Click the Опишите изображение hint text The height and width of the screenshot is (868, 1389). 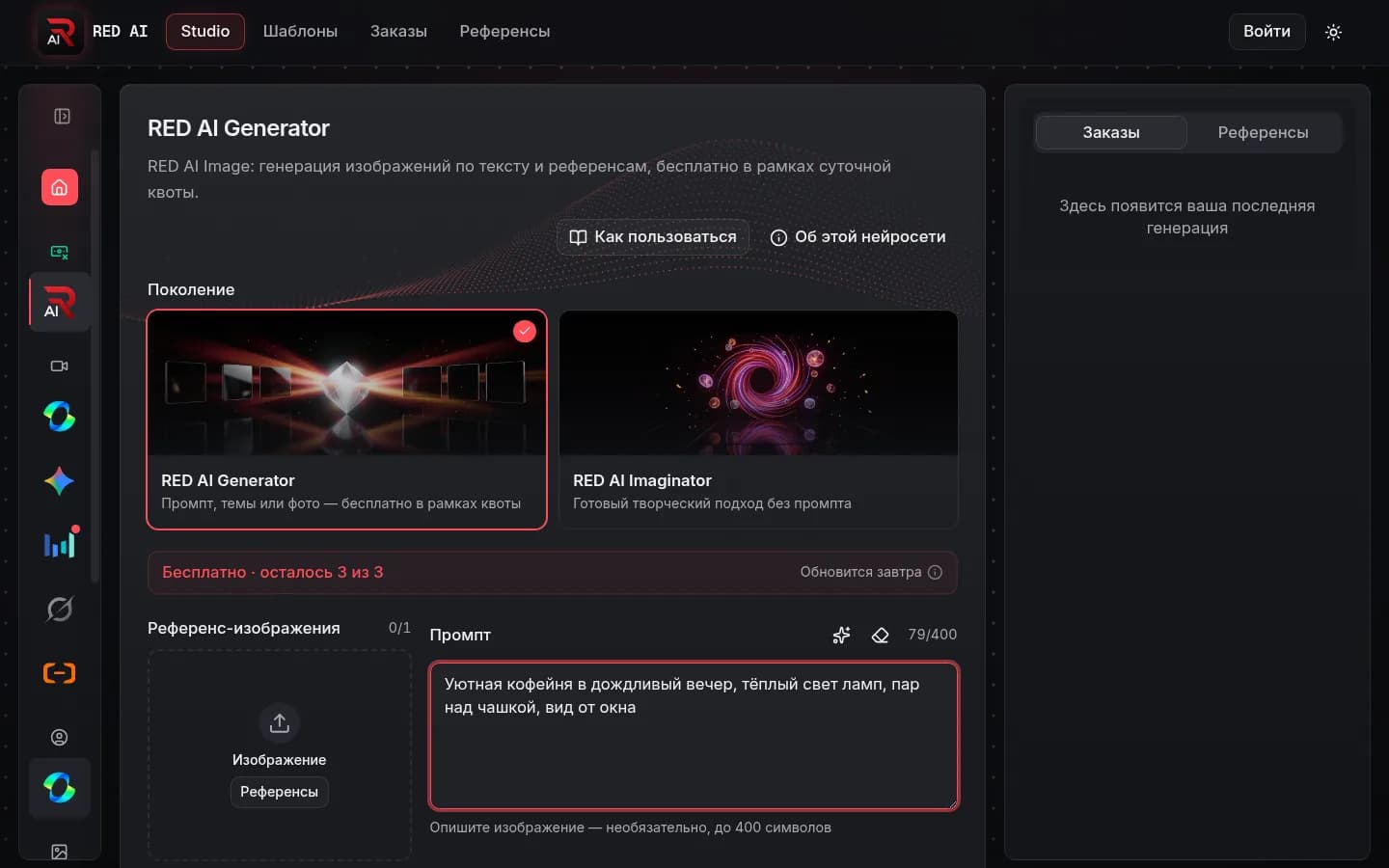click(x=631, y=827)
